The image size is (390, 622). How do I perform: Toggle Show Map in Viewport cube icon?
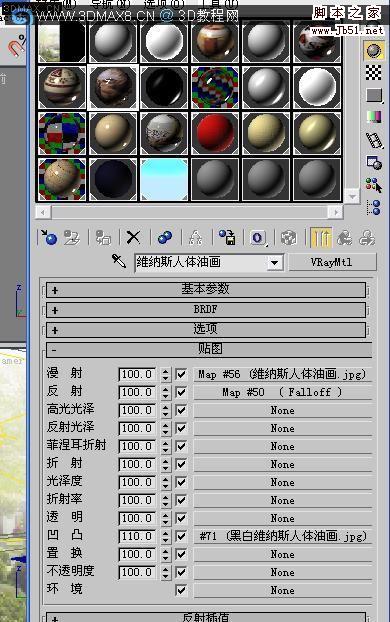click(288, 238)
